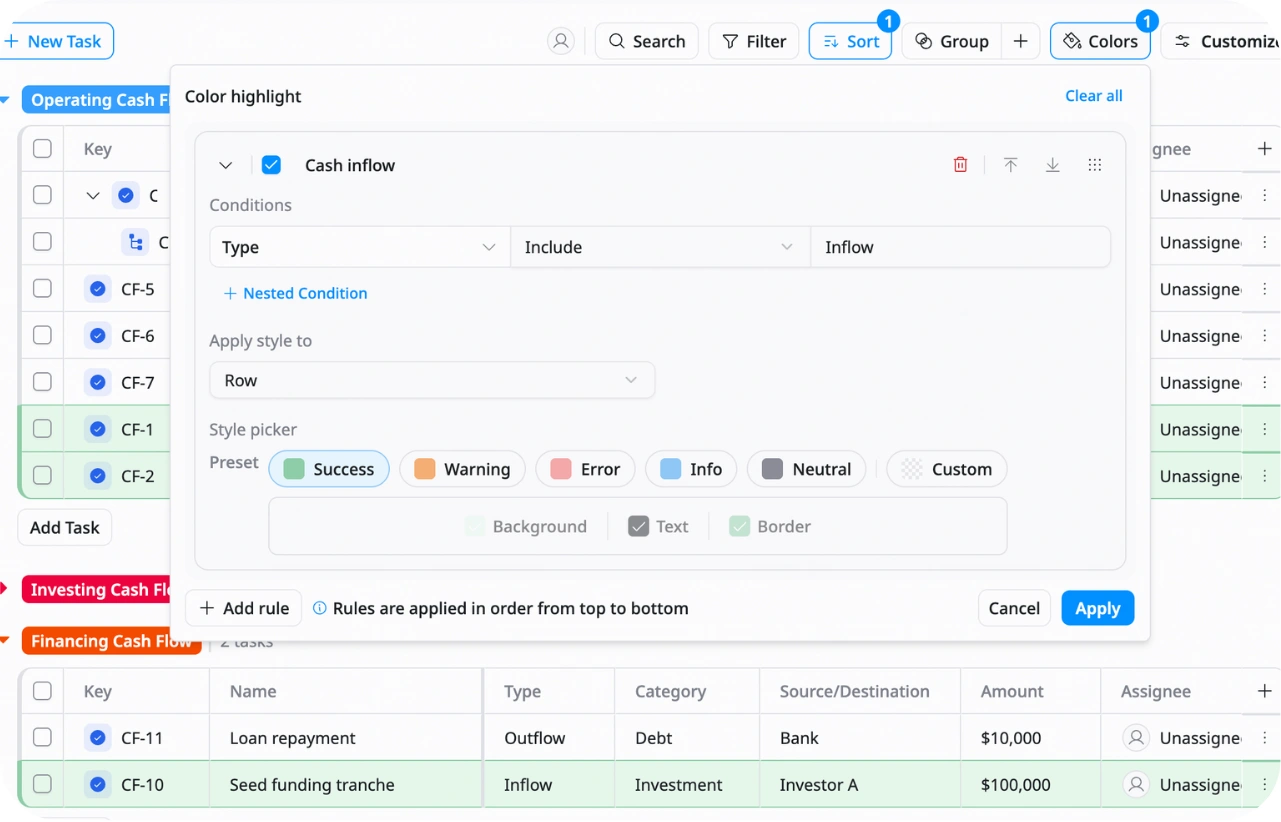Collapse subtasks of first Operating row
This screenshot has width=1281, height=822.
click(93, 196)
